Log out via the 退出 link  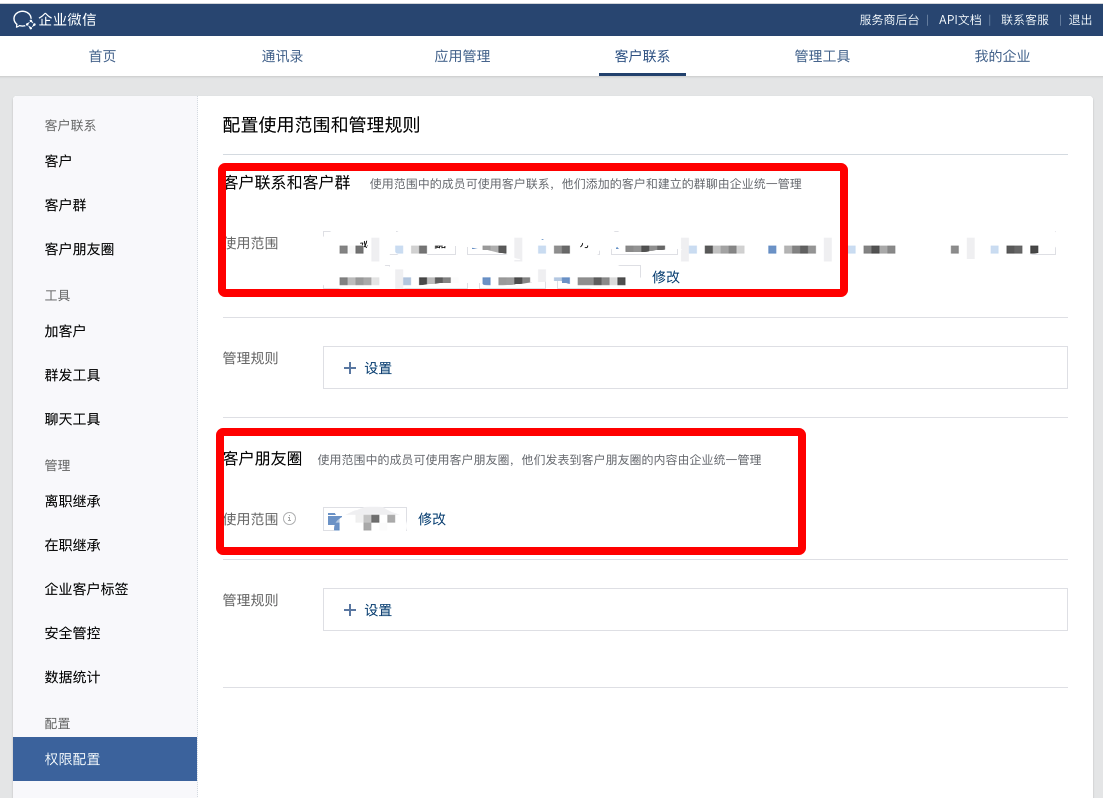tap(1080, 20)
